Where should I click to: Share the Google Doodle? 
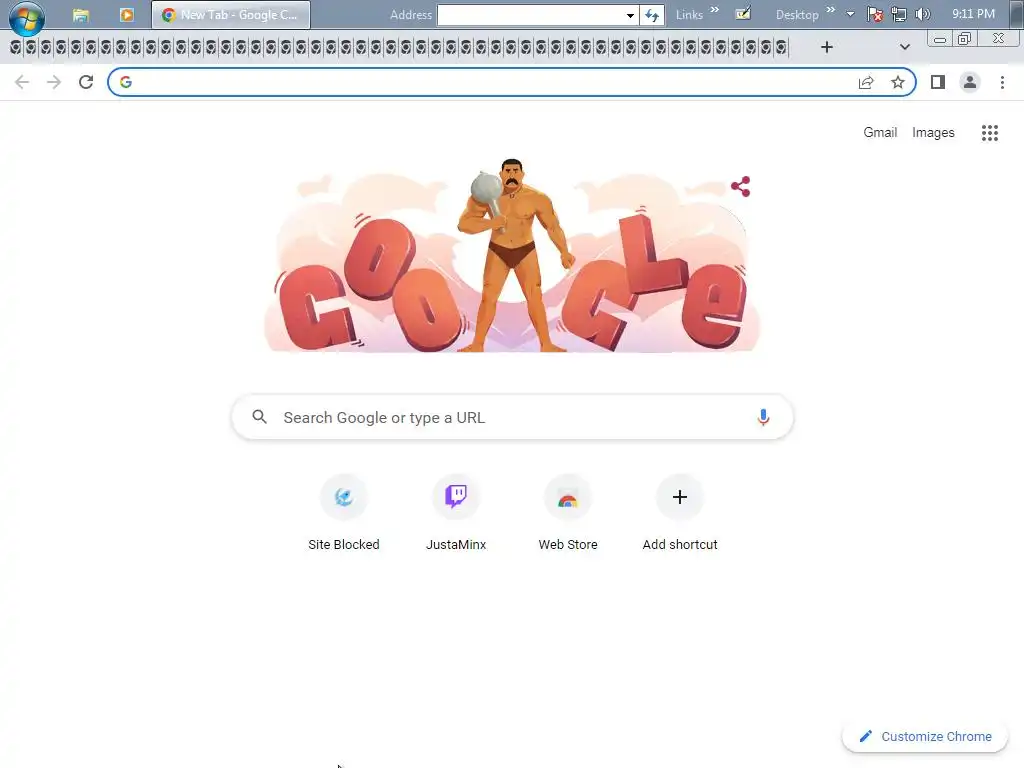click(741, 187)
